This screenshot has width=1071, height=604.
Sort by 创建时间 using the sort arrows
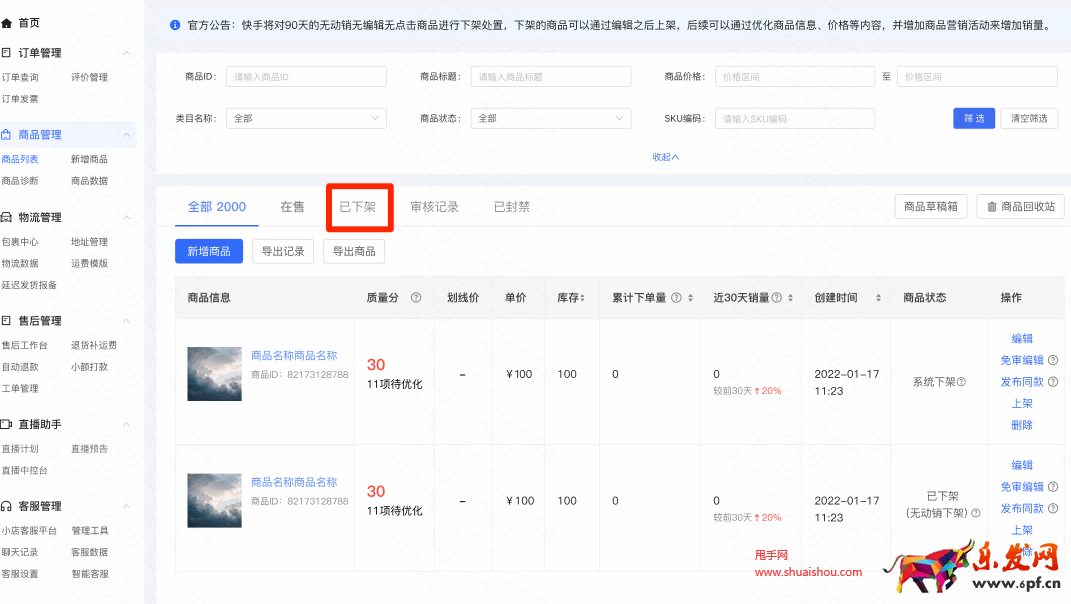[879, 298]
